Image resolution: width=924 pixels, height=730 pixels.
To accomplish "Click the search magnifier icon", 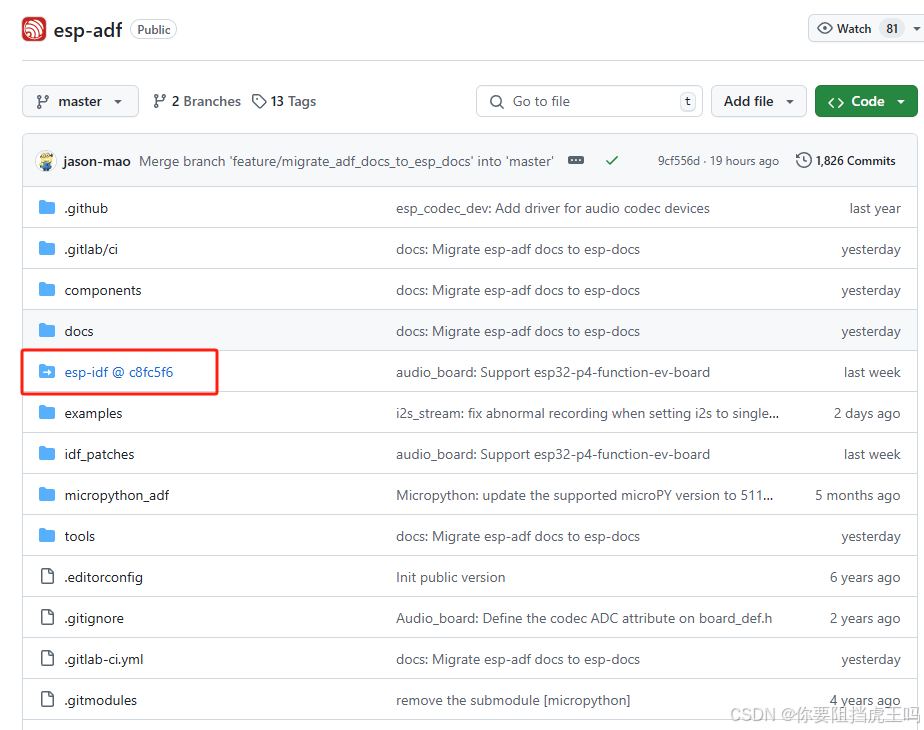I will tap(497, 102).
